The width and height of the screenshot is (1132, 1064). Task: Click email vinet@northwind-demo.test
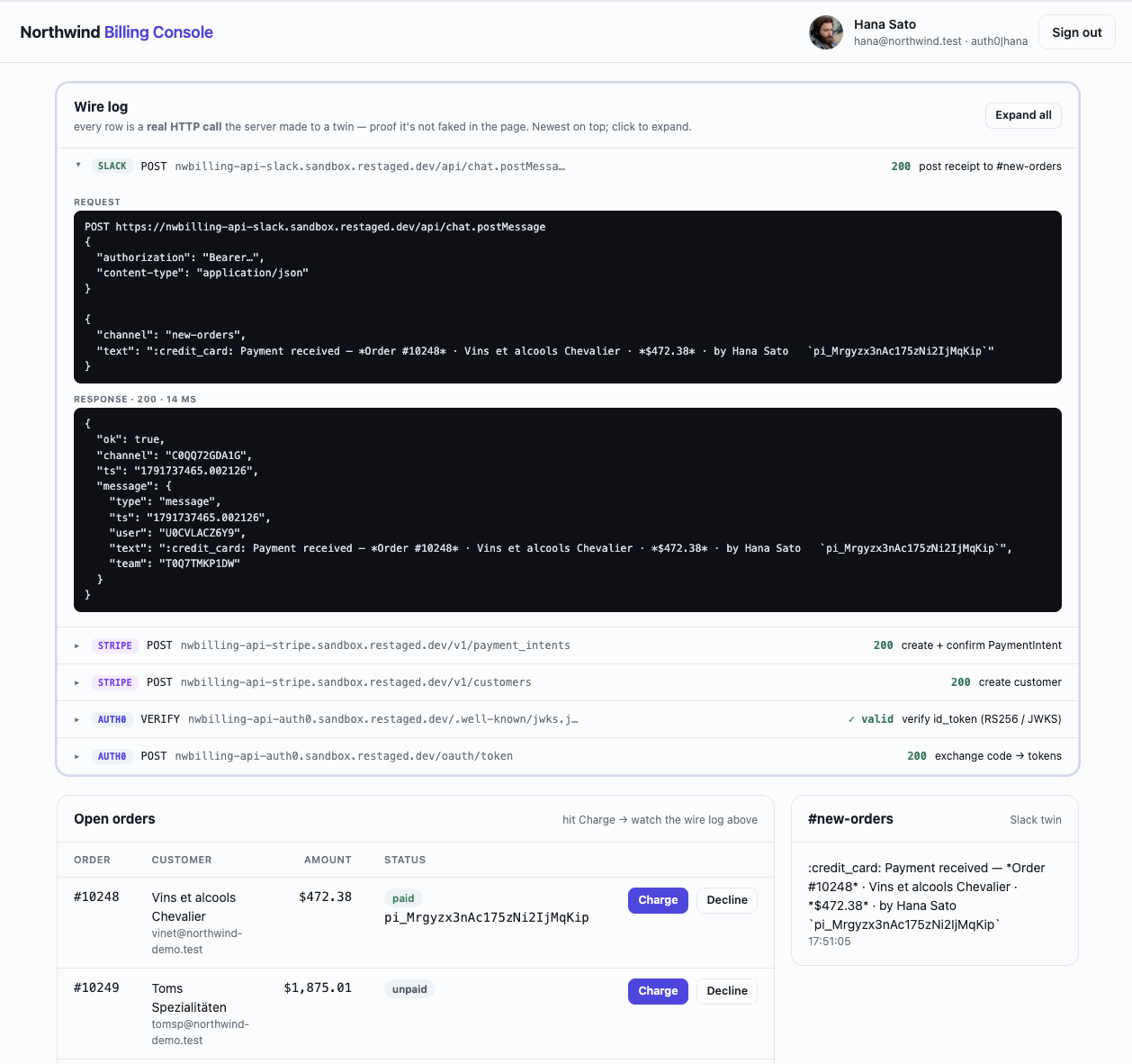(197, 942)
